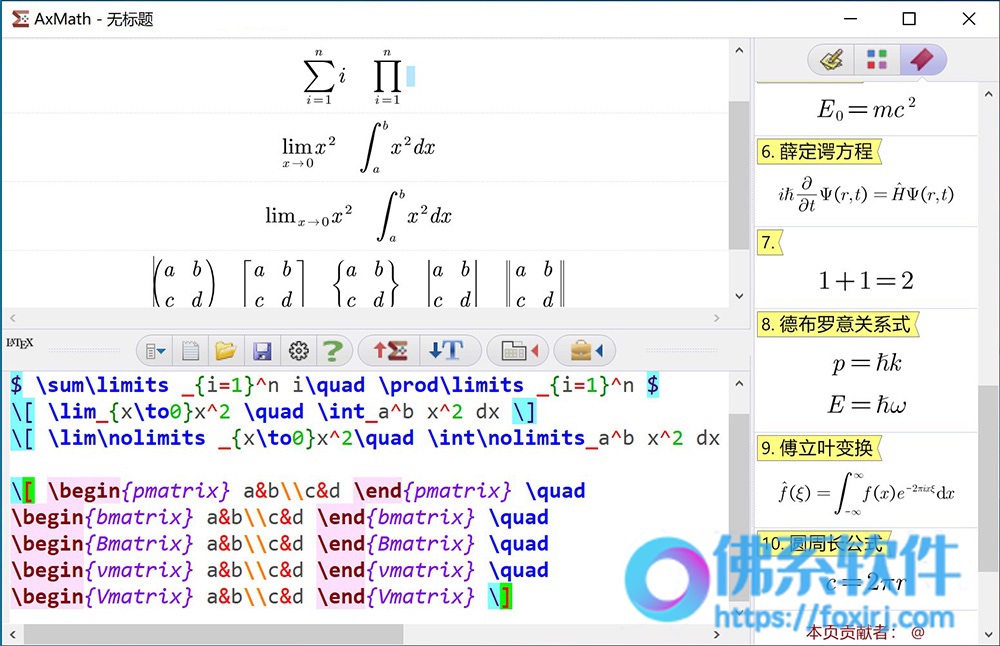Click the formula view horizontal scroll left arrow
This screenshot has width=1000, height=646.
(12, 318)
